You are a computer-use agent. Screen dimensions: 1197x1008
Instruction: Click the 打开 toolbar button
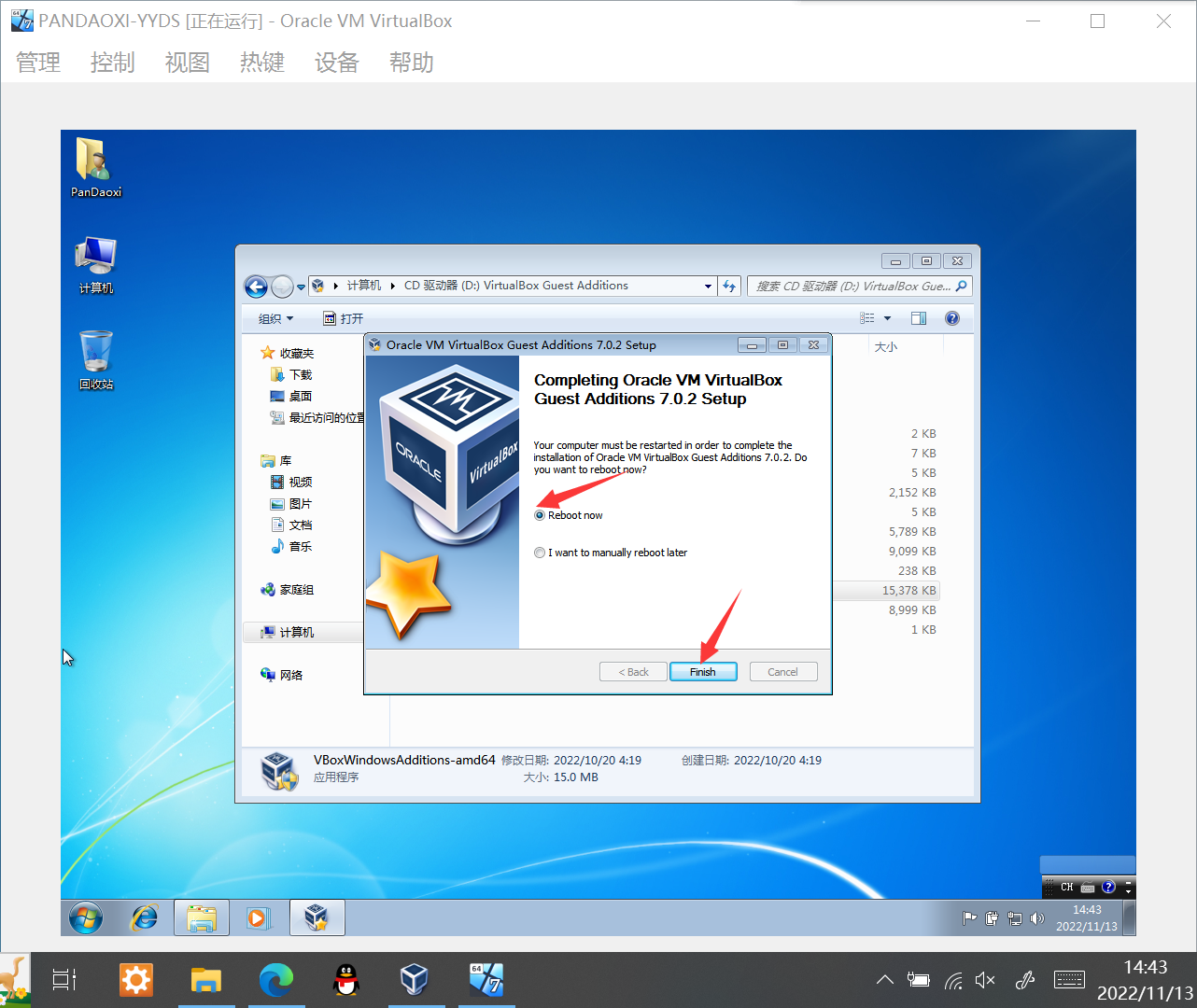pos(344,318)
